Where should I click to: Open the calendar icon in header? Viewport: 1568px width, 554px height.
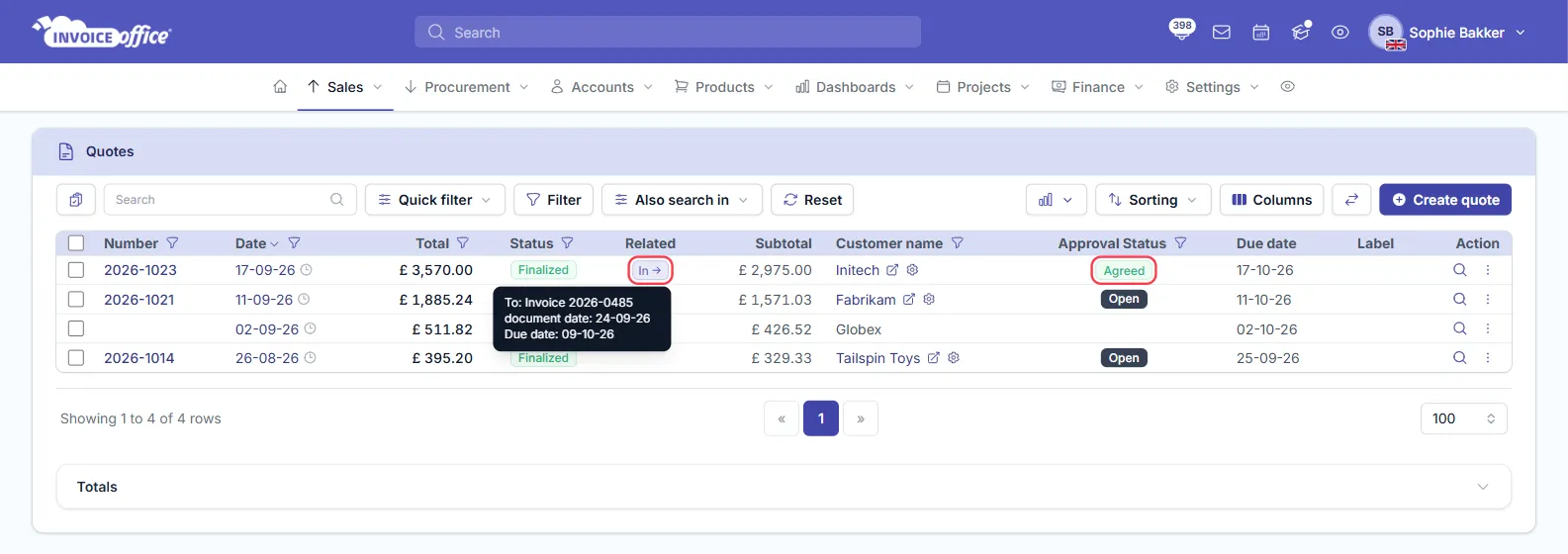coord(1261,33)
